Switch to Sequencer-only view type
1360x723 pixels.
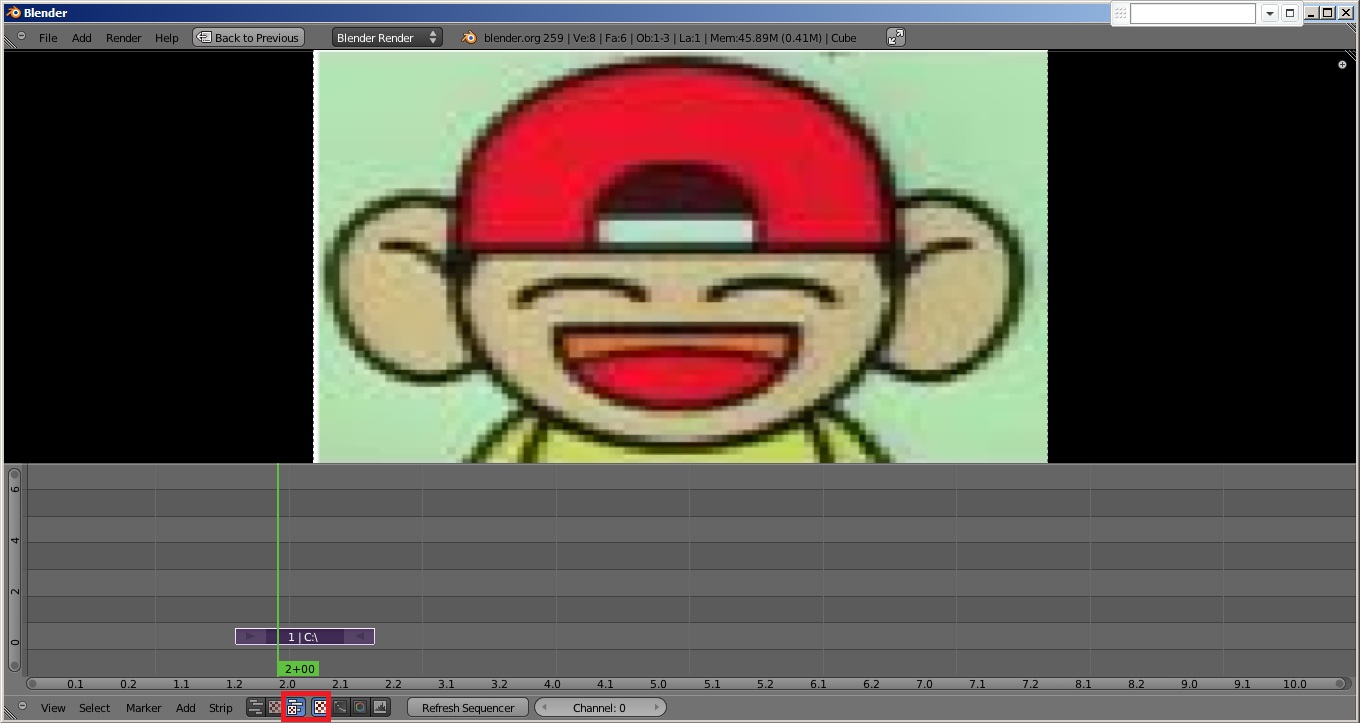point(256,707)
